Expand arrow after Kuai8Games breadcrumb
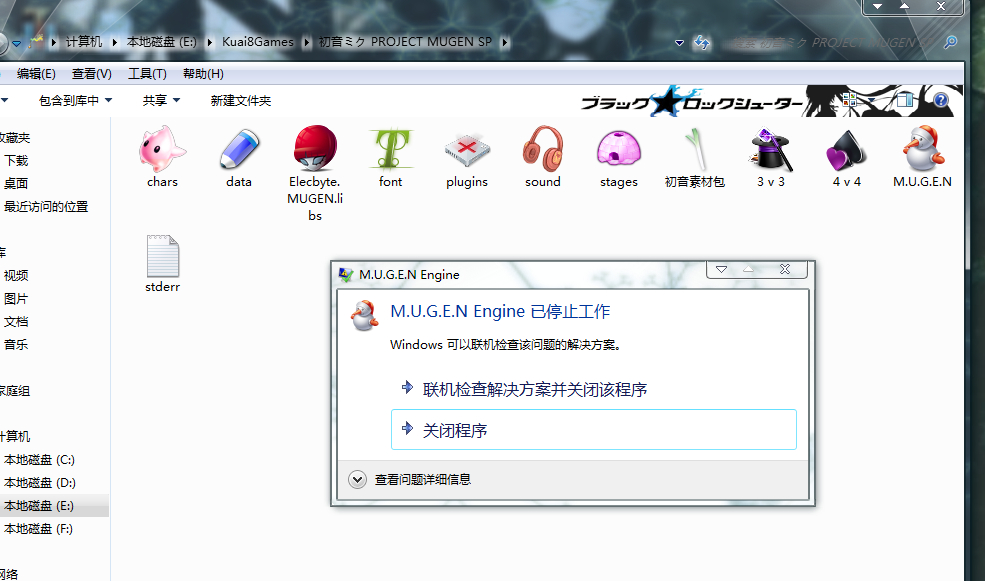Image resolution: width=985 pixels, height=581 pixels. (x=307, y=42)
